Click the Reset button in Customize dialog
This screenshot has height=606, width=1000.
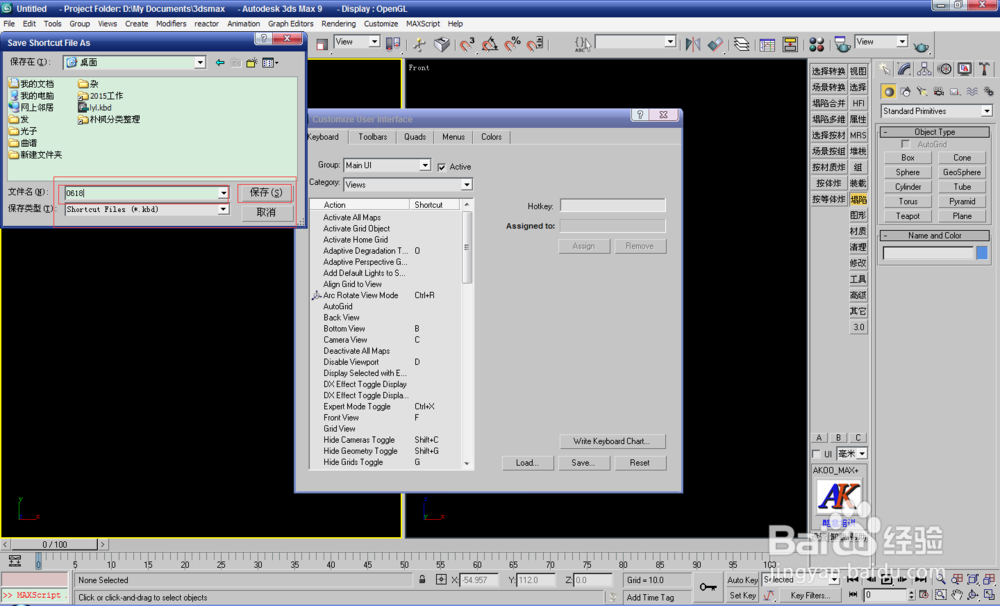click(x=640, y=462)
